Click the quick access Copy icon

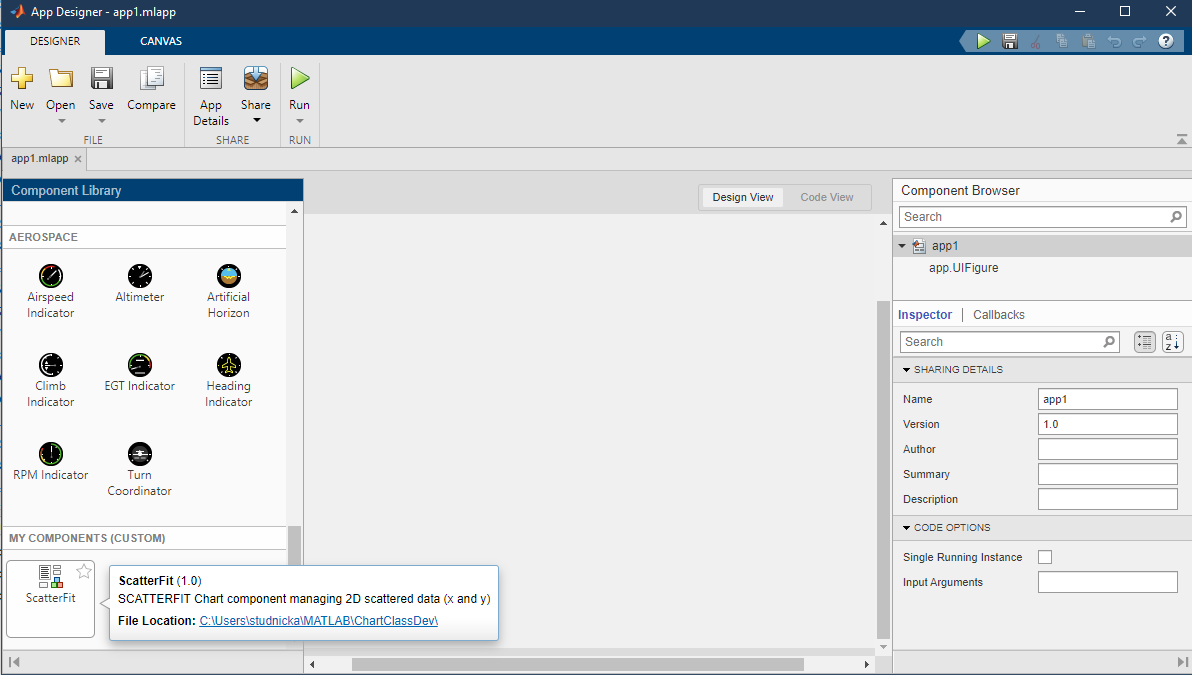coord(1062,41)
